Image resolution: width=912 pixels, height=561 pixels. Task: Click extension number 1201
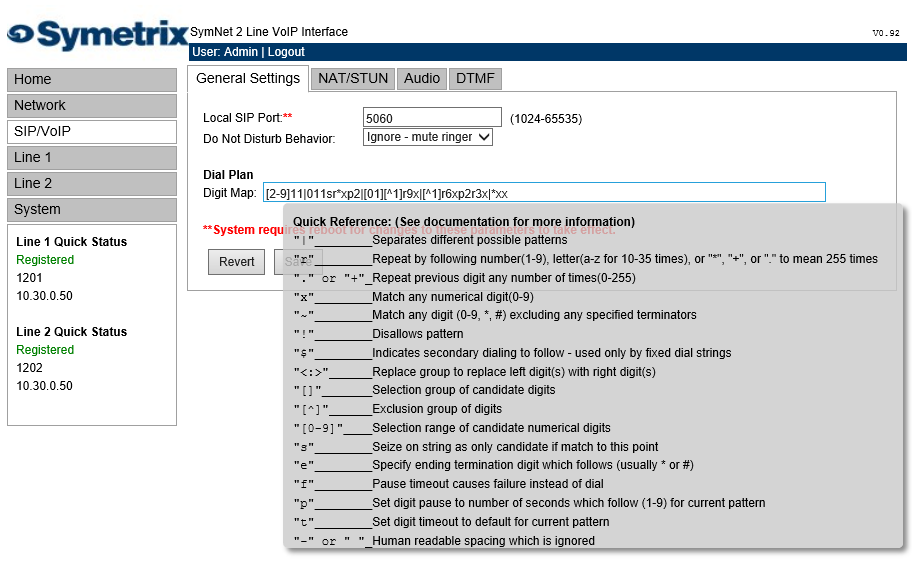[x=29, y=278]
